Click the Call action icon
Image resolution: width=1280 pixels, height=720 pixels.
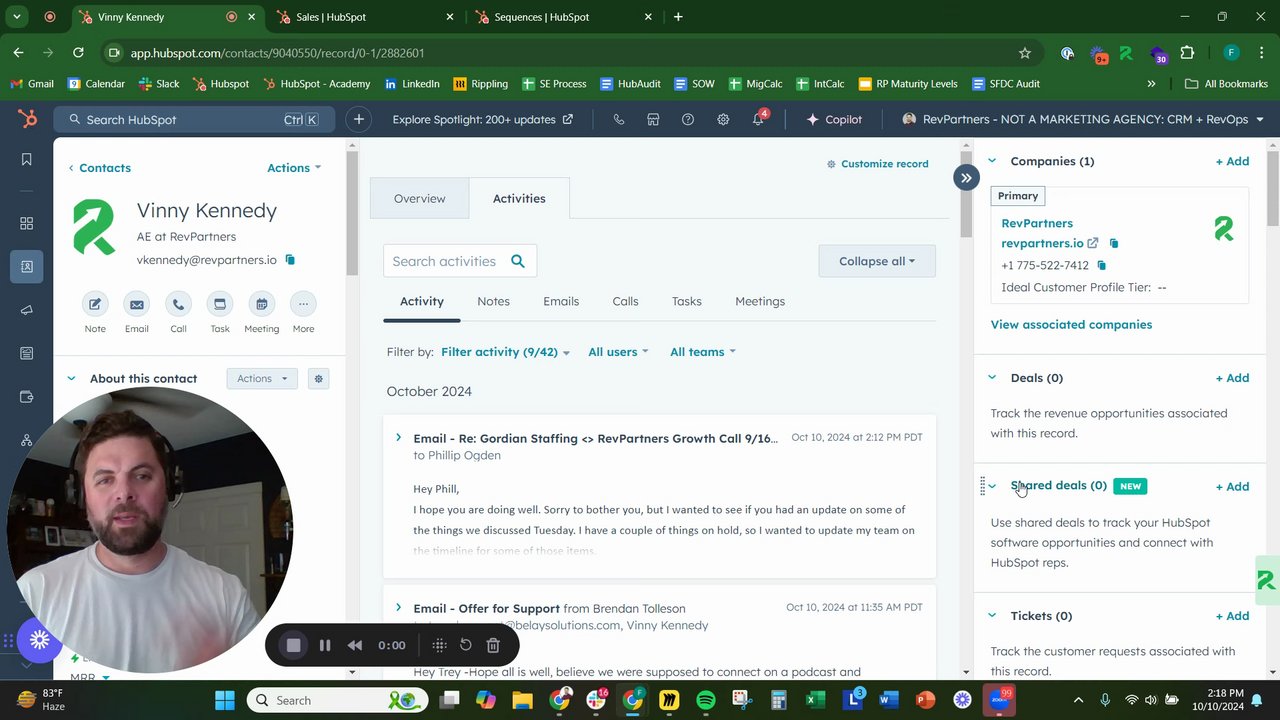tap(178, 304)
